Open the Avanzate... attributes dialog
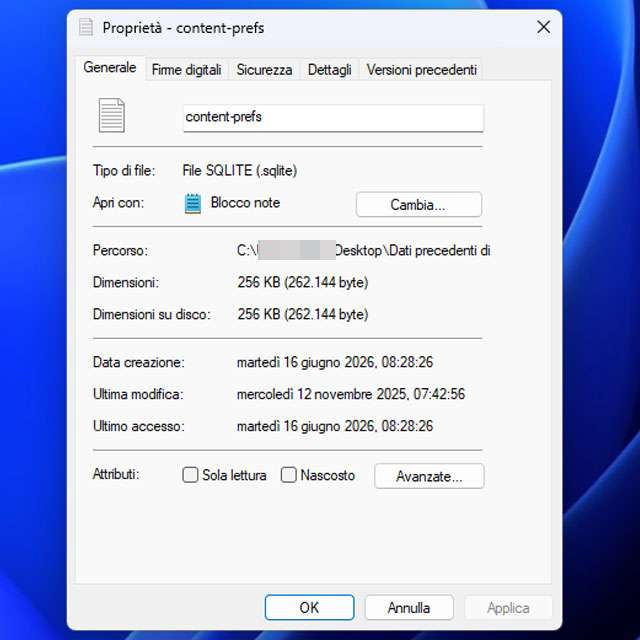This screenshot has width=640, height=640. [429, 476]
